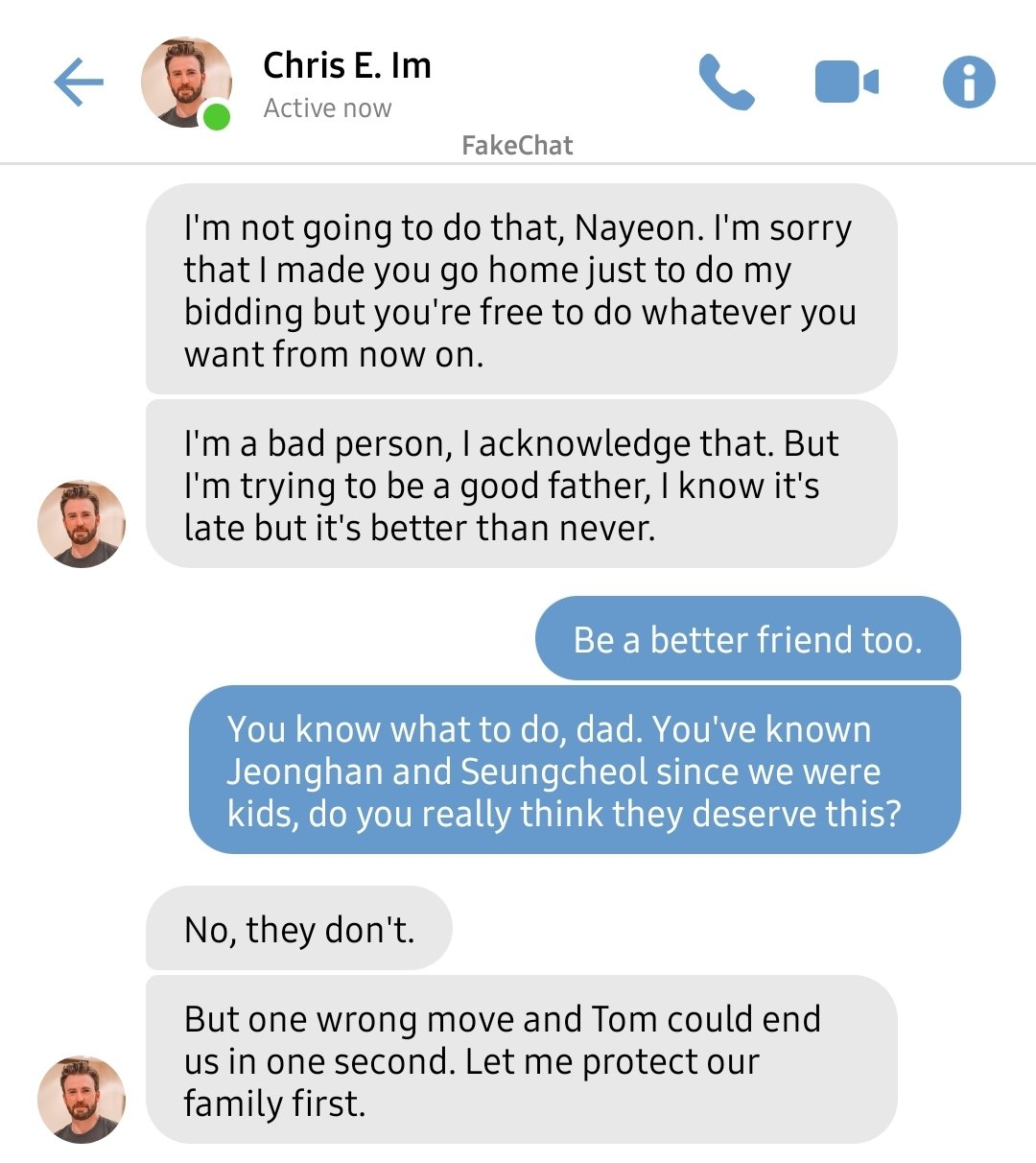Tap the Active now status text

pos(327,108)
